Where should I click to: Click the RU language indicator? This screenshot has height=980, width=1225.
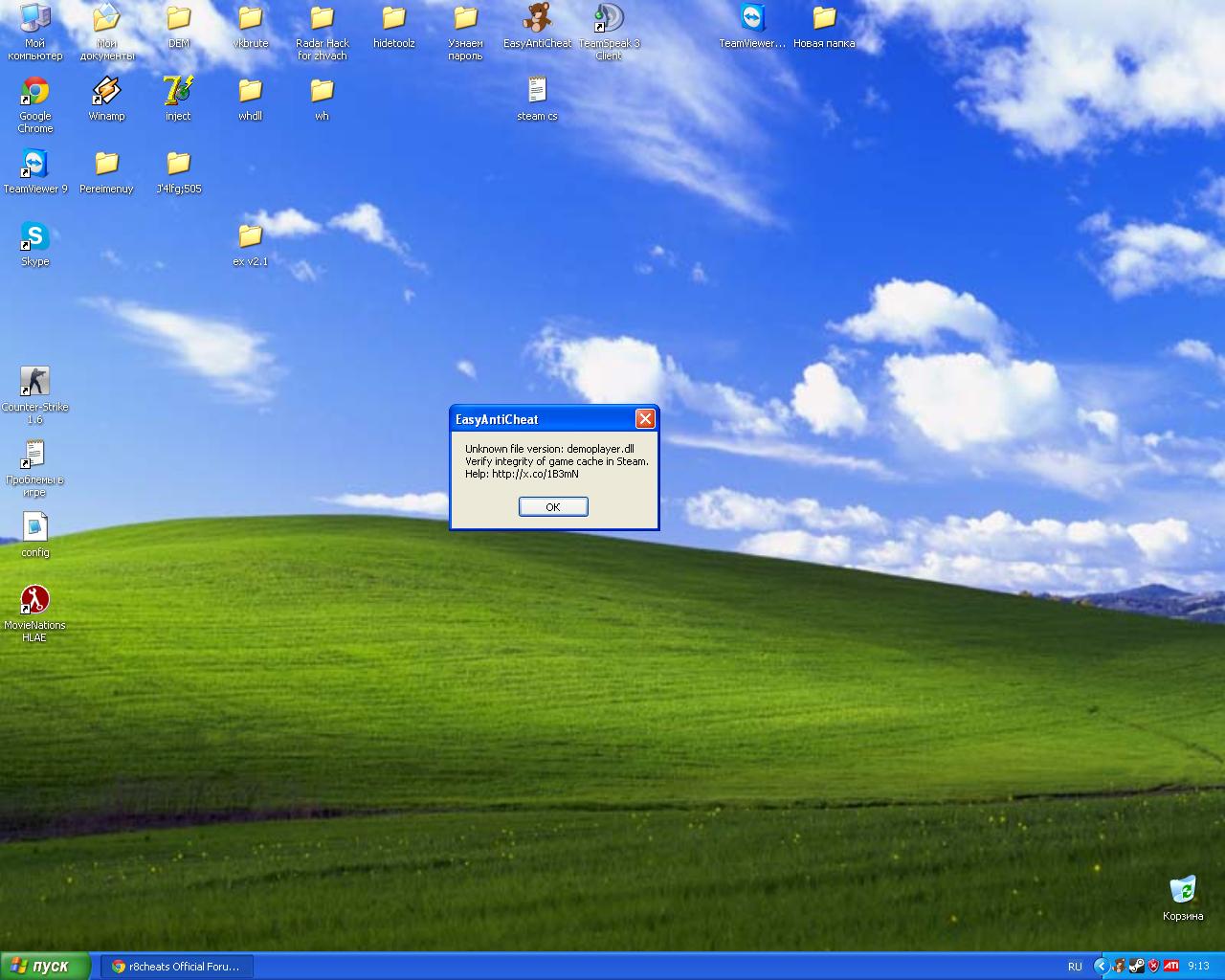(1075, 967)
